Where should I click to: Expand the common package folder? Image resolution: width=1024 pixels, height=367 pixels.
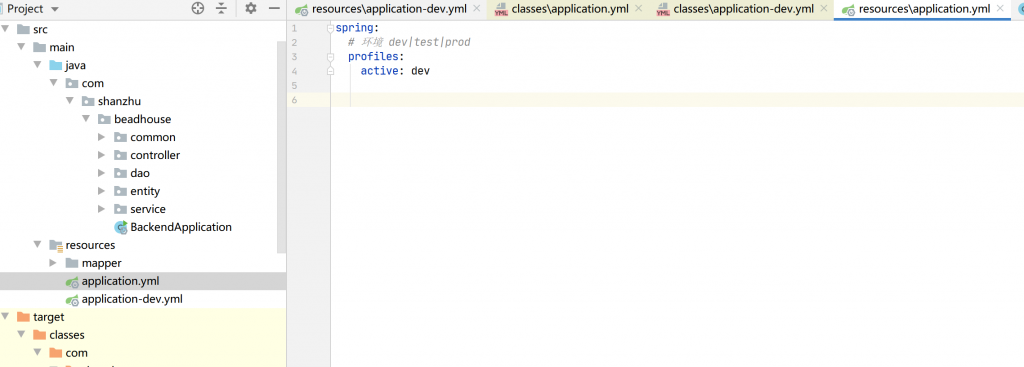[101, 137]
